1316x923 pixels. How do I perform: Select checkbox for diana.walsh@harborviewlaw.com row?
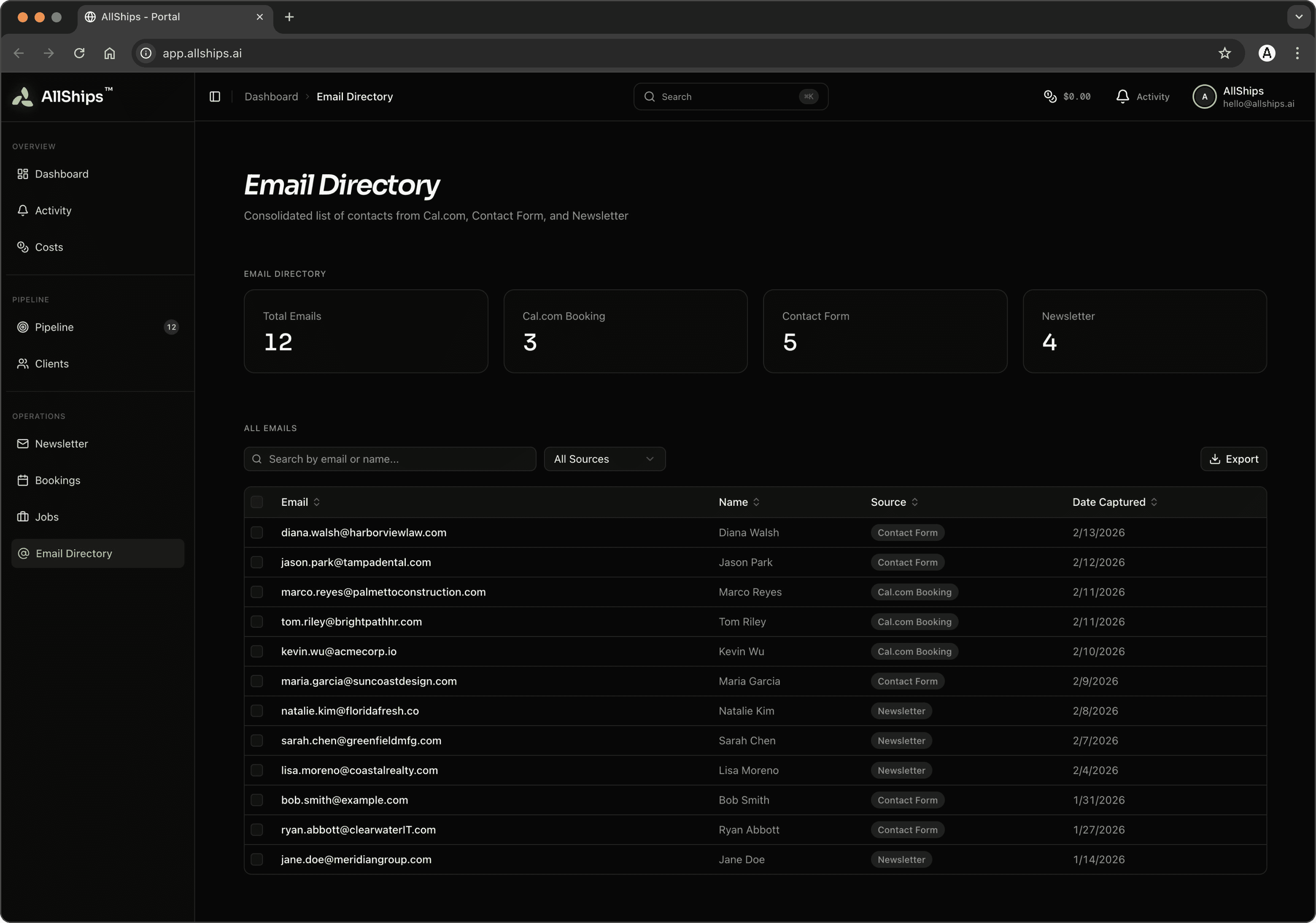click(257, 533)
